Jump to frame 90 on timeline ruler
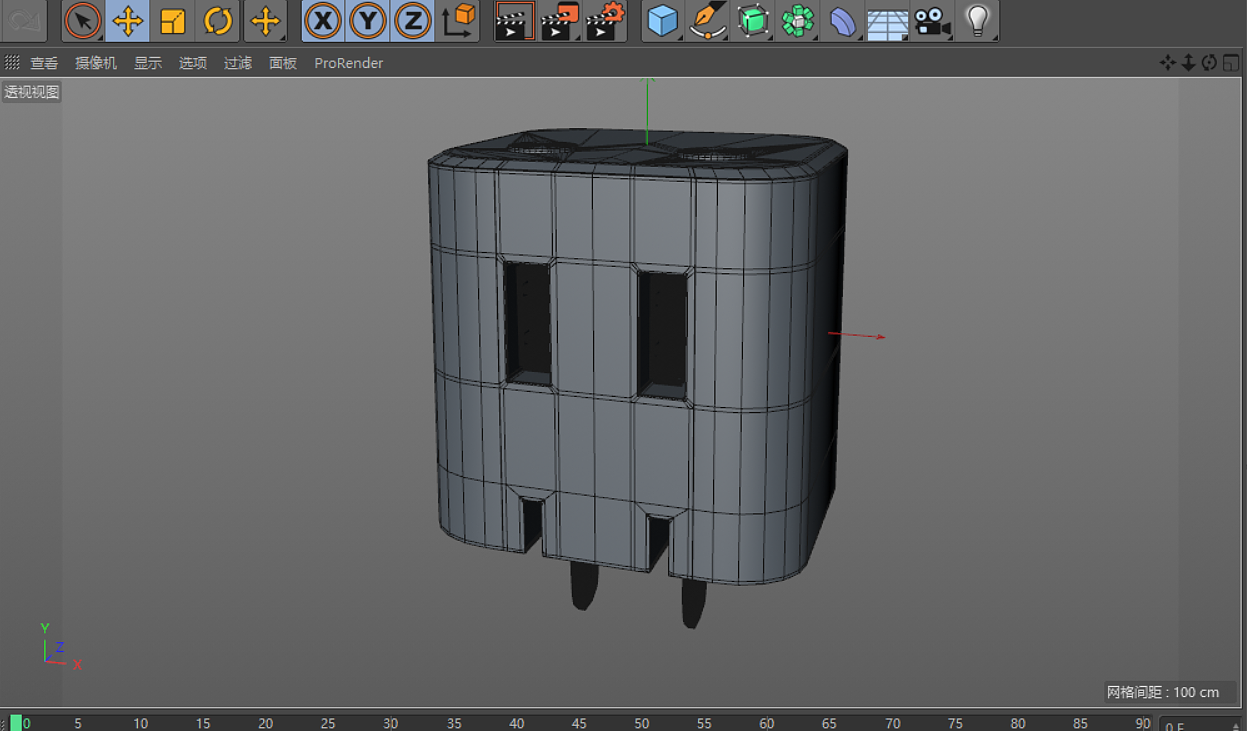Screen dimensions: 1247x731 click(1143, 723)
